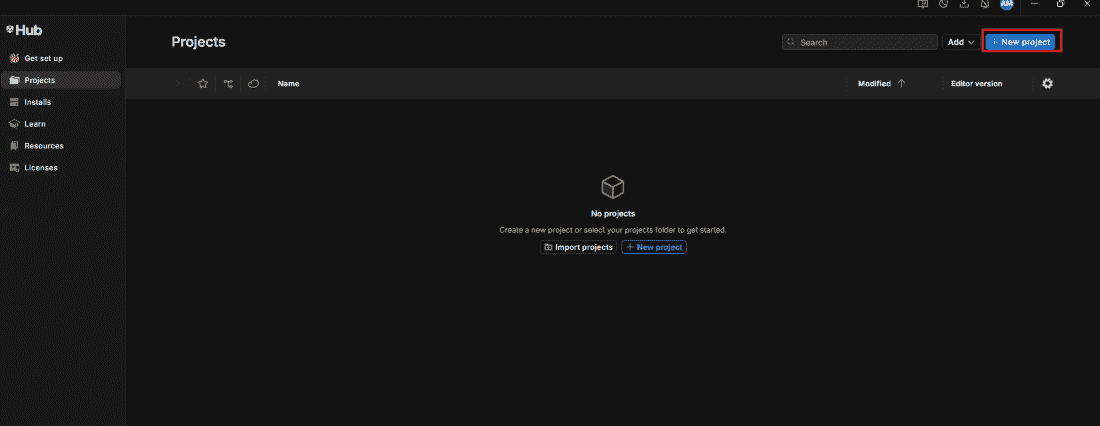Click the favorites star column header
The image size is (1100, 426).
203,84
